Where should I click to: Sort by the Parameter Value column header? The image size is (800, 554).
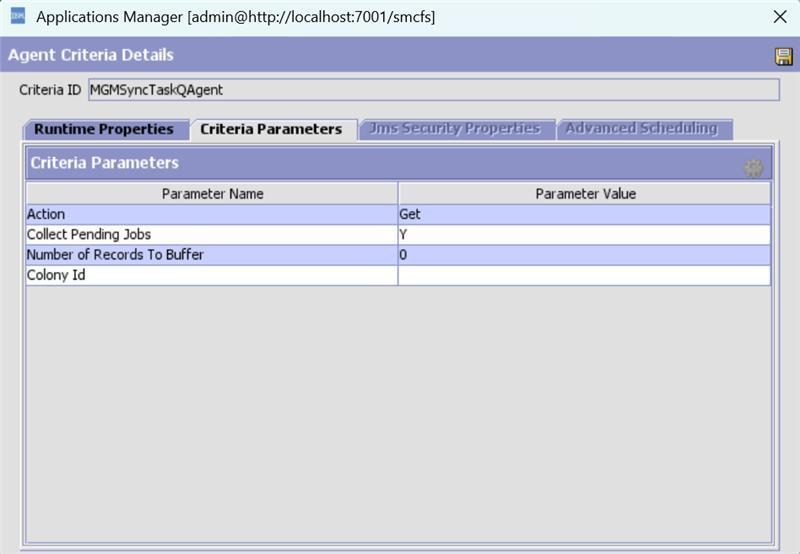pyautogui.click(x=585, y=194)
